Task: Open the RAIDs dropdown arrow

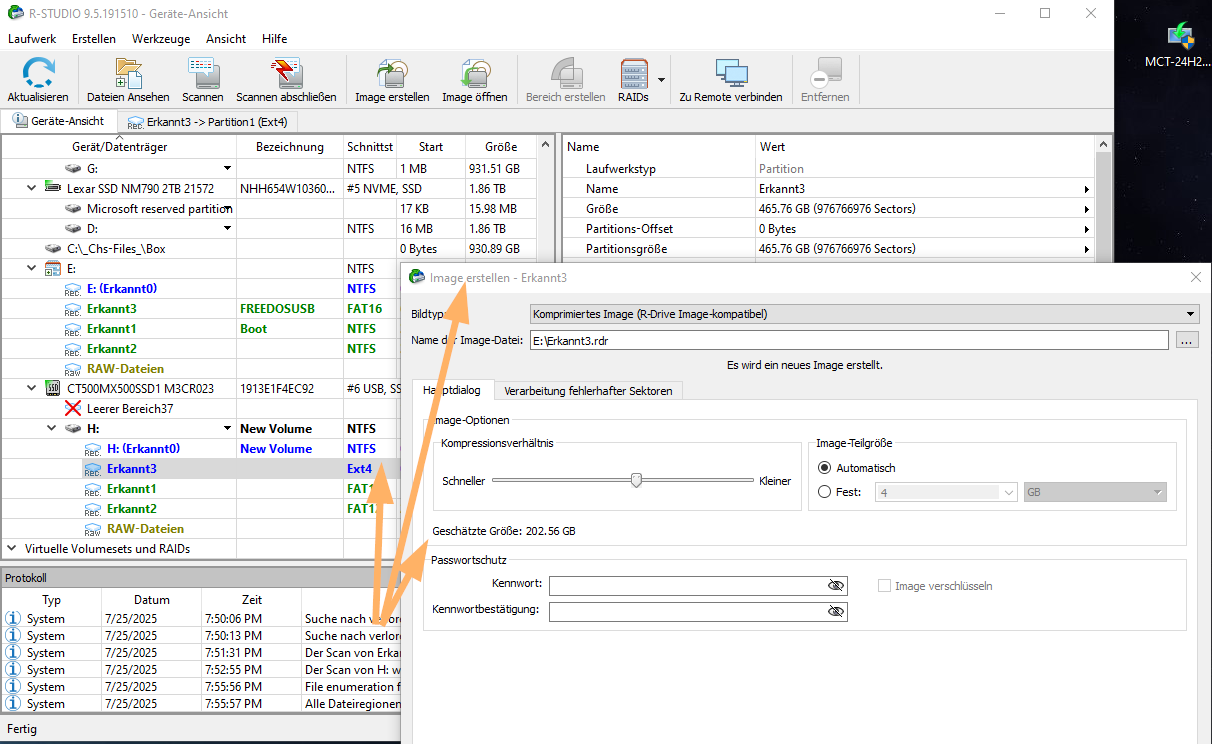Action: tap(661, 80)
